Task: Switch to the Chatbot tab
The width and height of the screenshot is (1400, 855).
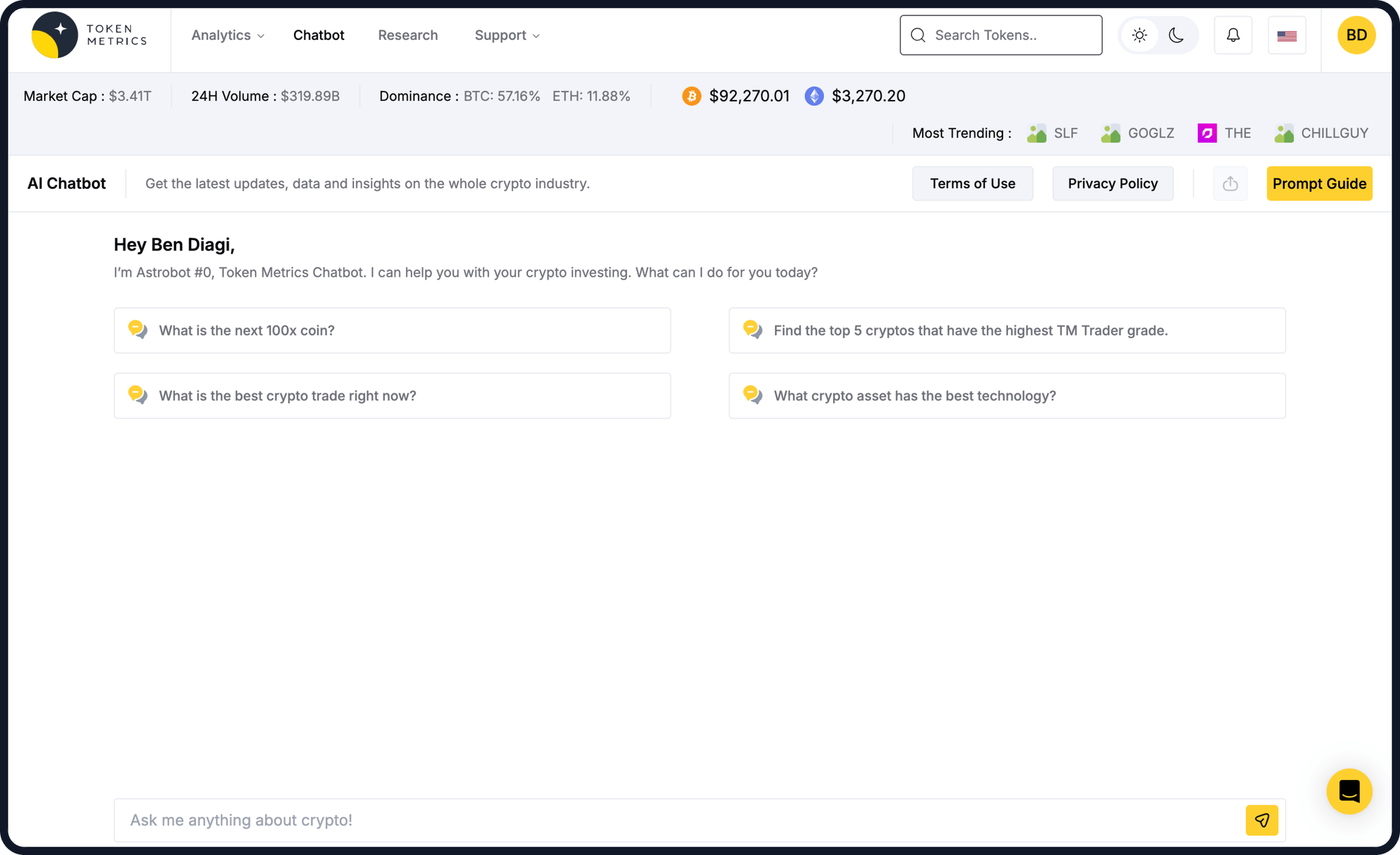Action: 318,35
